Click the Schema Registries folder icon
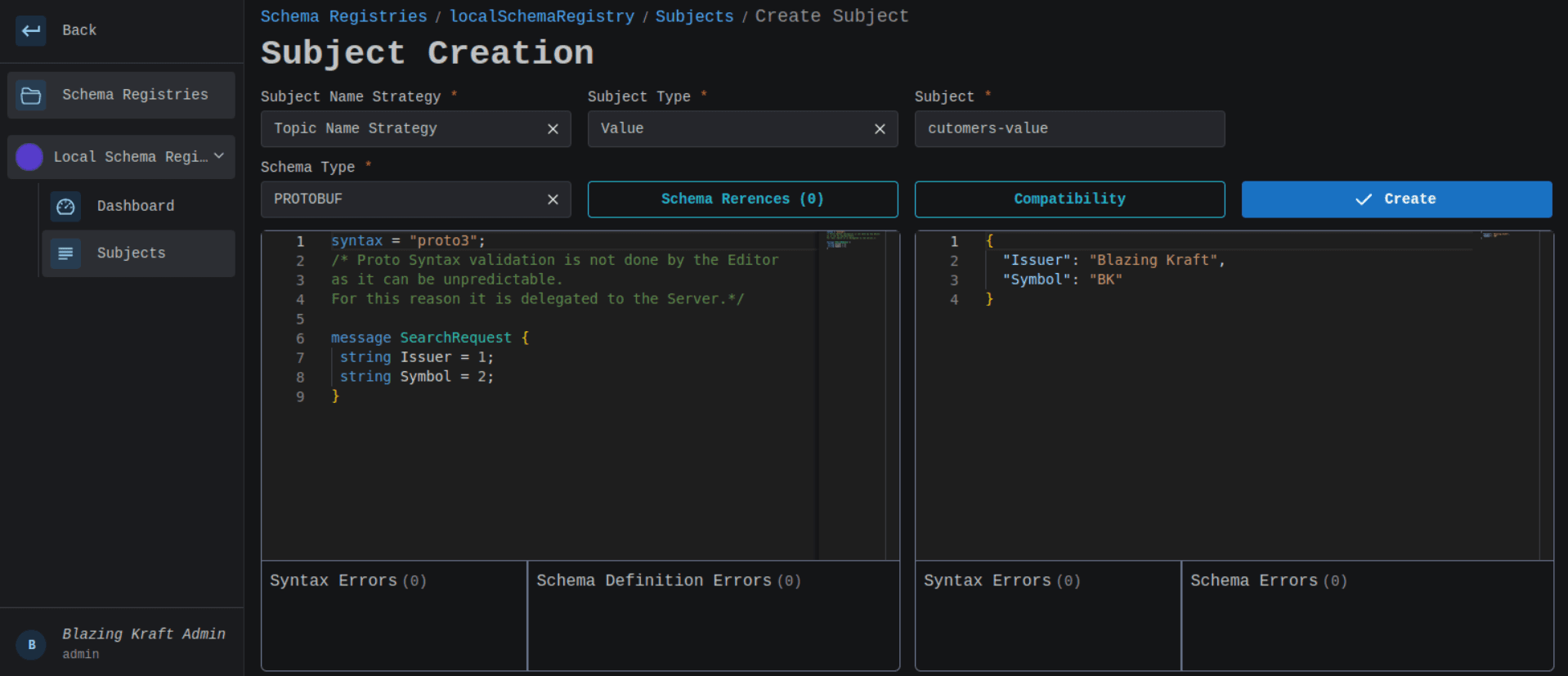This screenshot has width=1568, height=676. coord(31,96)
